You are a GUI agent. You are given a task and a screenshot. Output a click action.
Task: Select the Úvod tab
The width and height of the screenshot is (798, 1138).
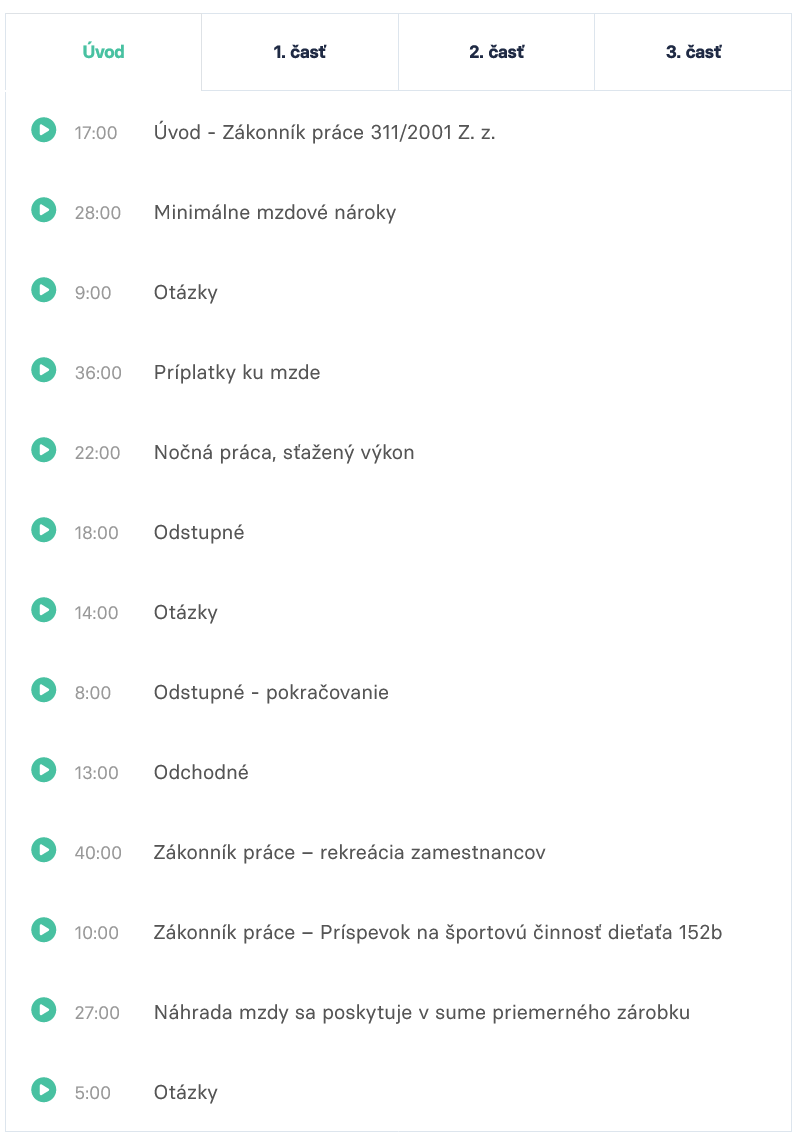point(103,52)
